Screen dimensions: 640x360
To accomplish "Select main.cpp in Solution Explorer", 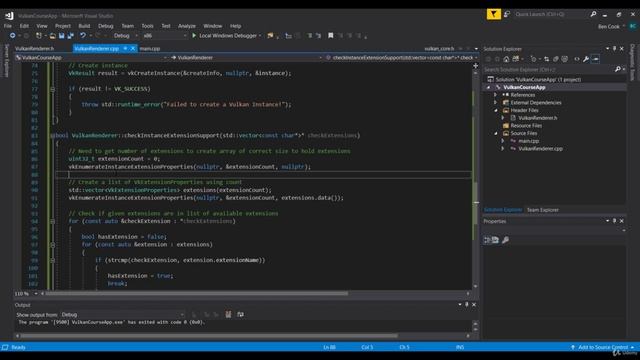I will coord(529,141).
